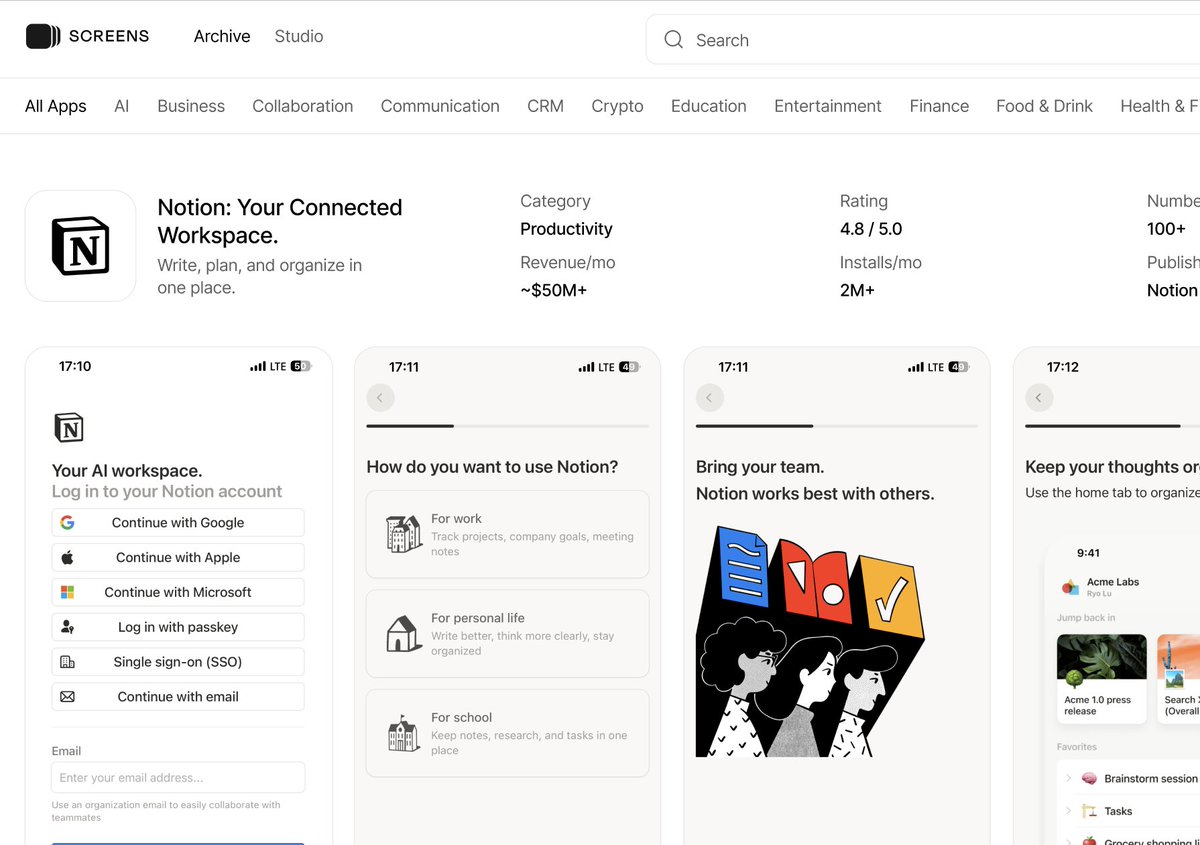
Task: Click the onboarding progress bar under 17:11
Action: (x=508, y=426)
